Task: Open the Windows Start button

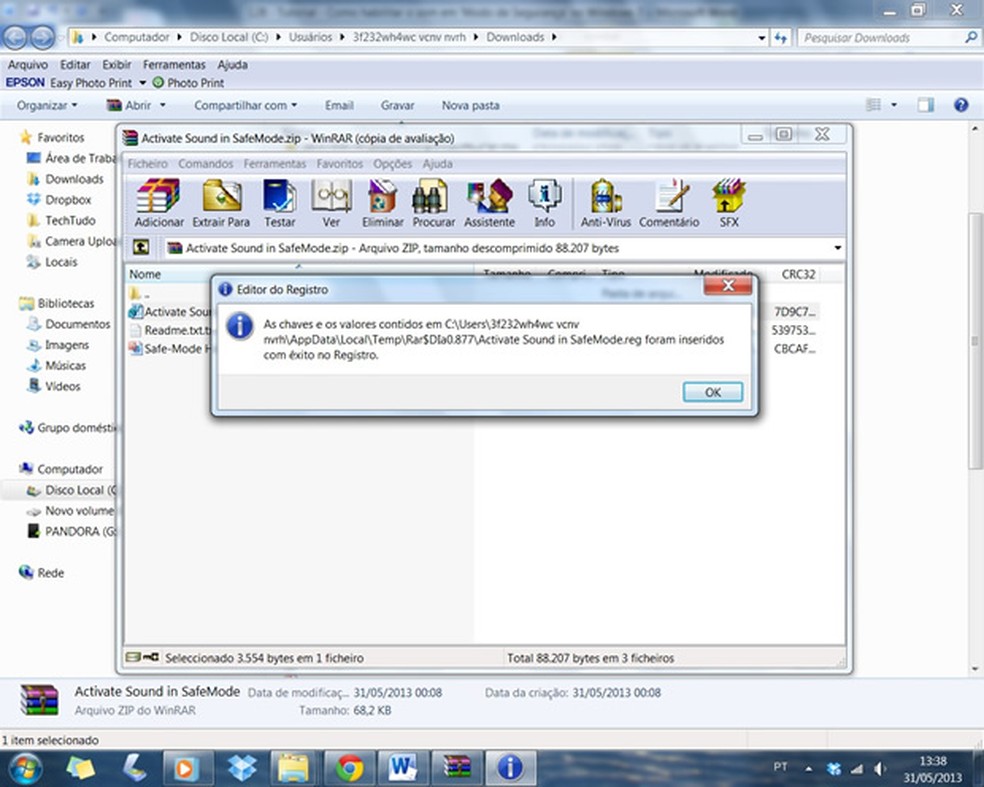Action: pyautogui.click(x=24, y=768)
